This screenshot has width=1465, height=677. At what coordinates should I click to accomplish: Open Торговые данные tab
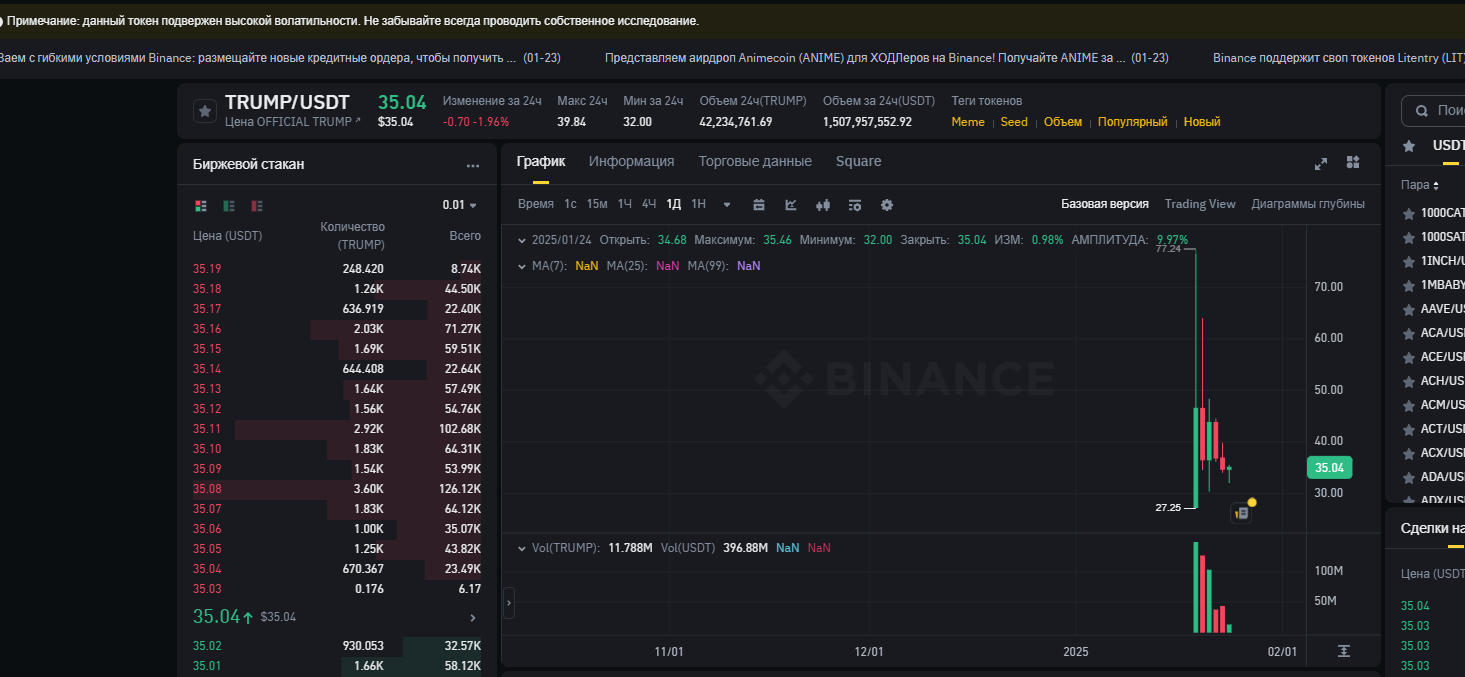[x=755, y=161]
